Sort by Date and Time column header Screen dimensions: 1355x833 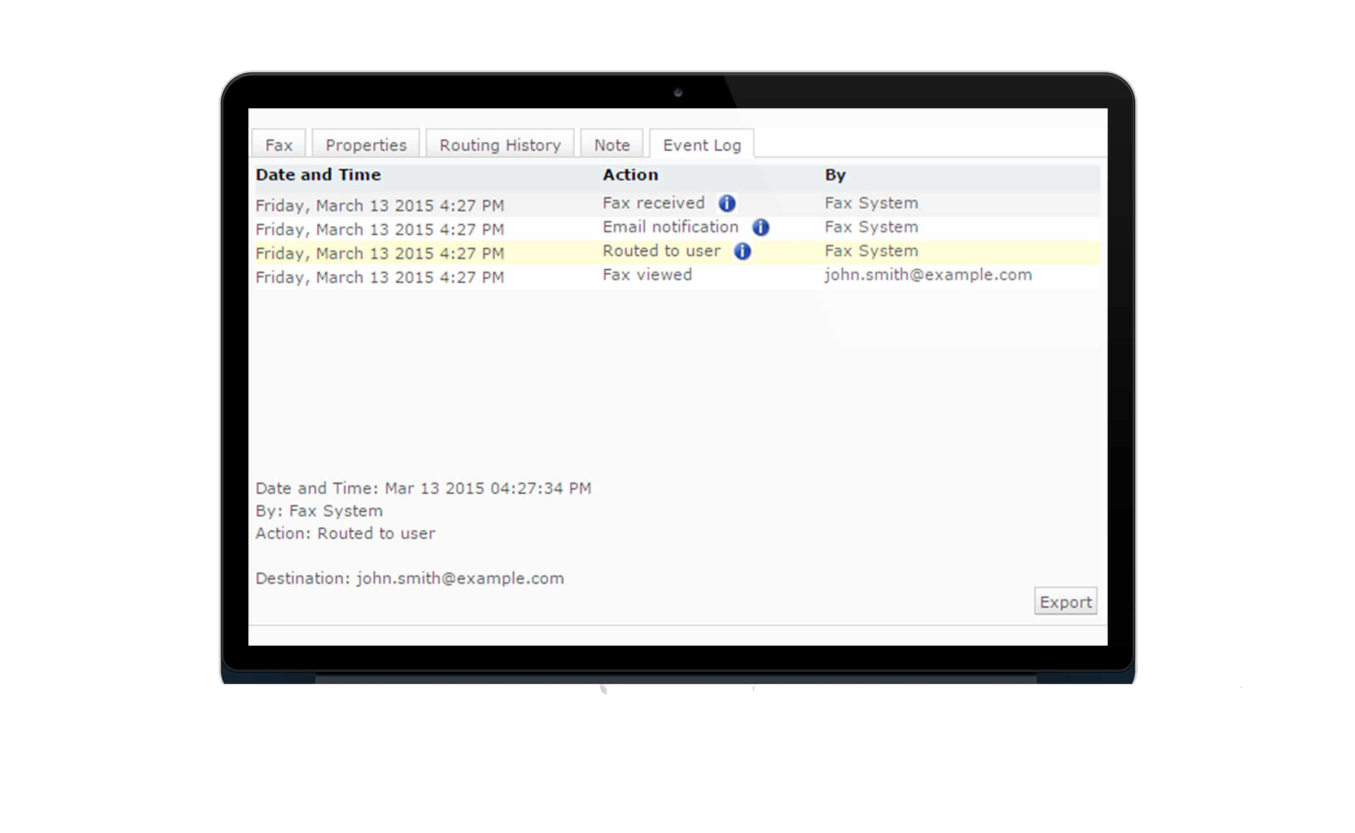tap(318, 175)
